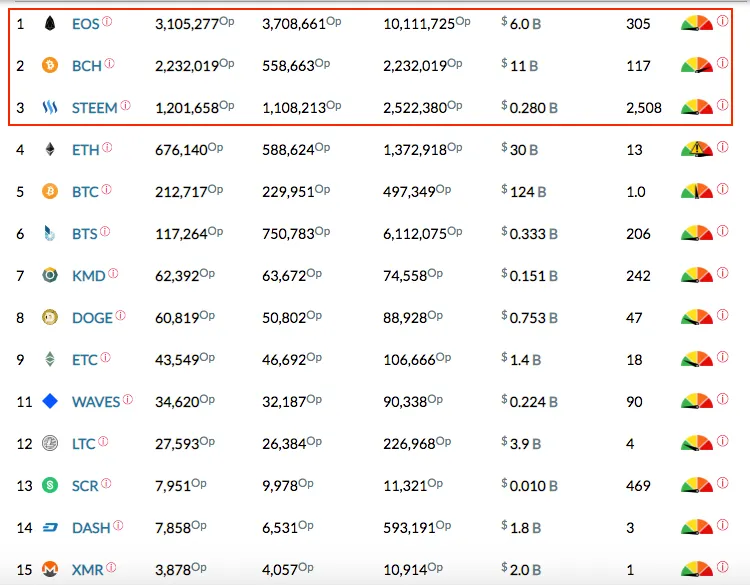750x585 pixels.
Task: Open the DOGE coin link
Action: (92, 318)
